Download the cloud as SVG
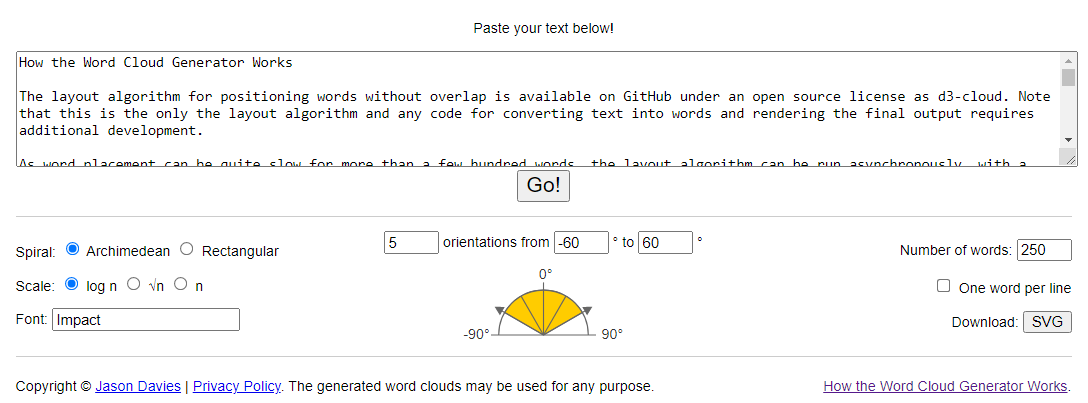 pos(1047,322)
